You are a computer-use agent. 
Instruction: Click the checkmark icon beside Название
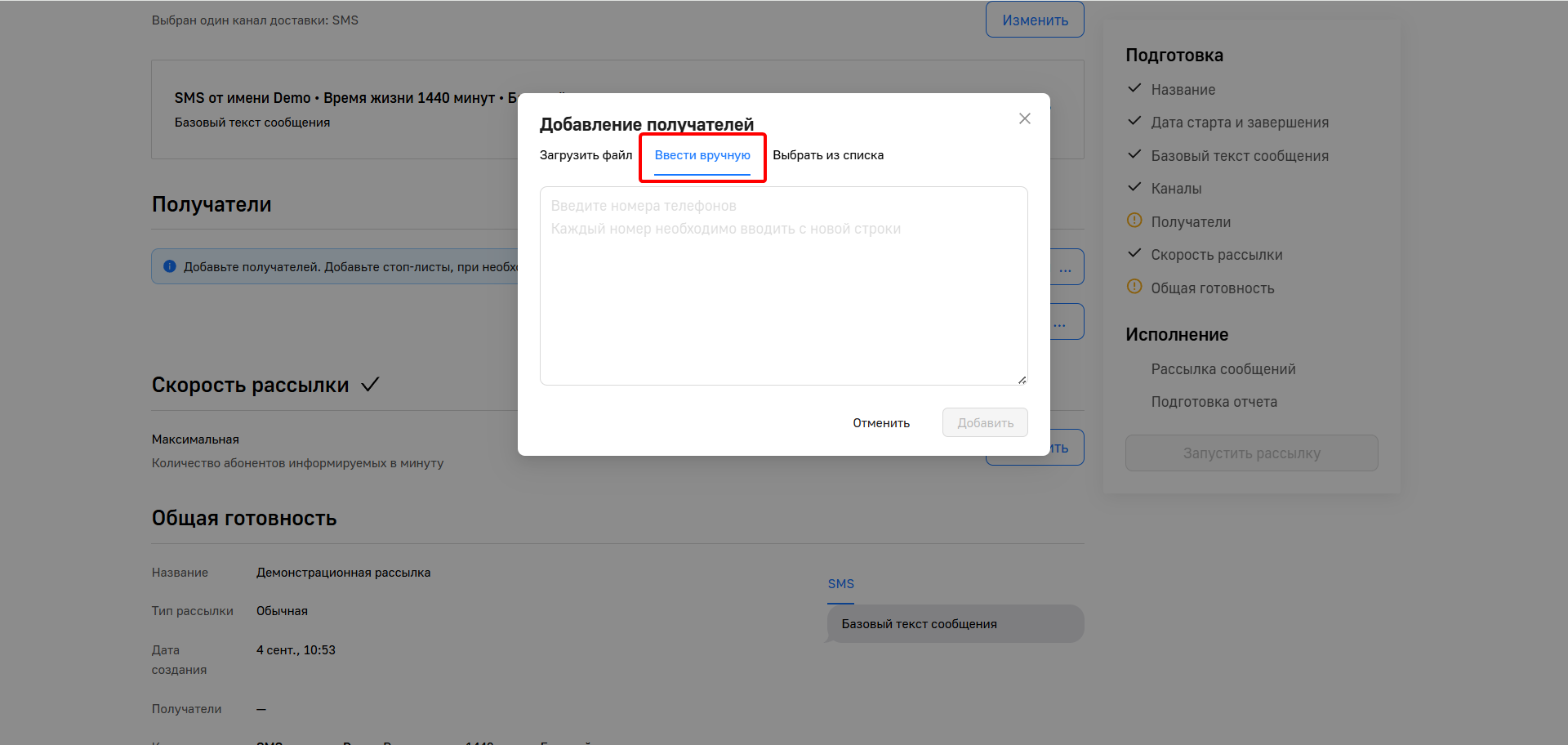pyautogui.click(x=1134, y=88)
